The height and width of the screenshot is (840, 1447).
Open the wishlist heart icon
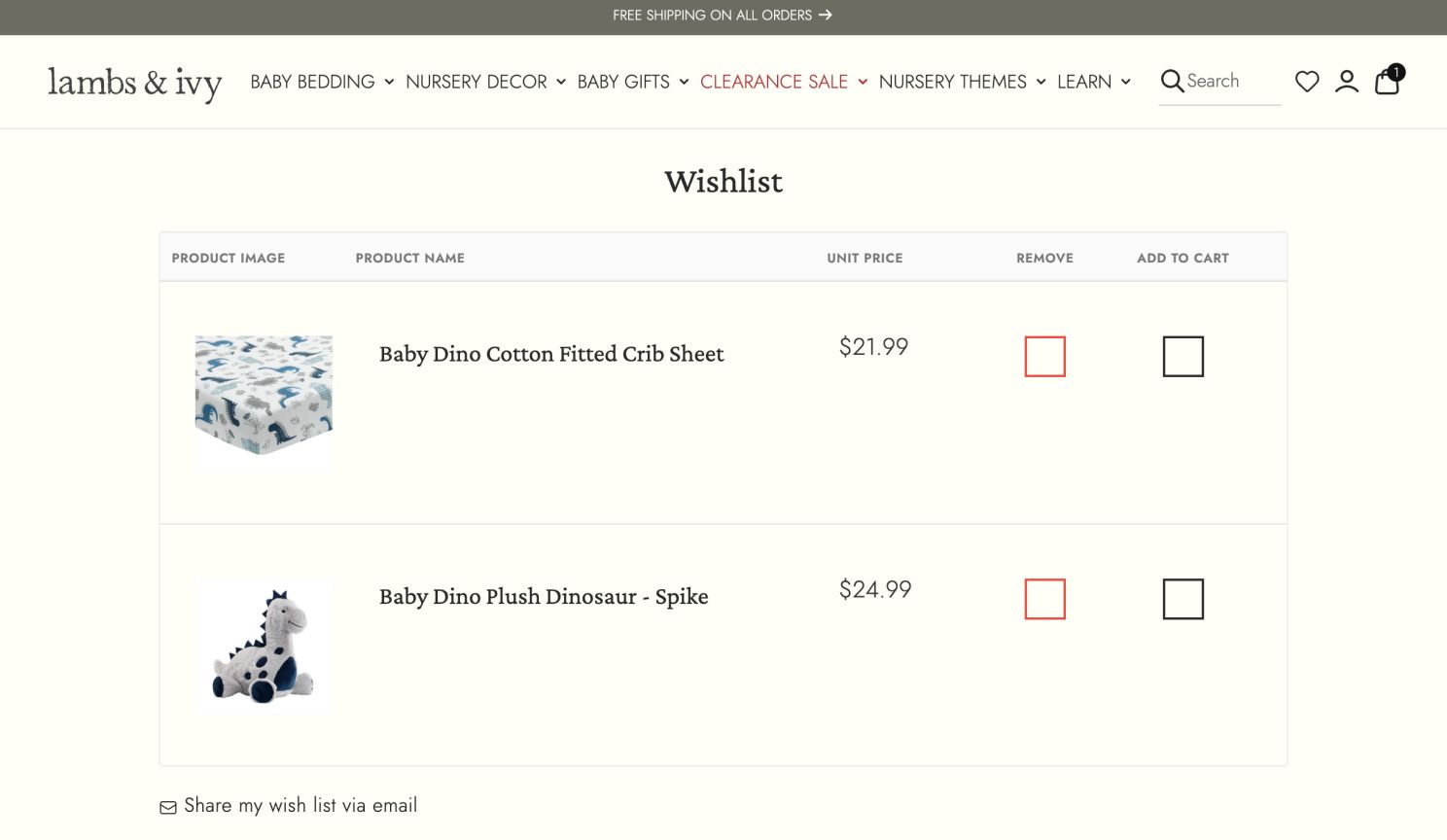[x=1307, y=82]
